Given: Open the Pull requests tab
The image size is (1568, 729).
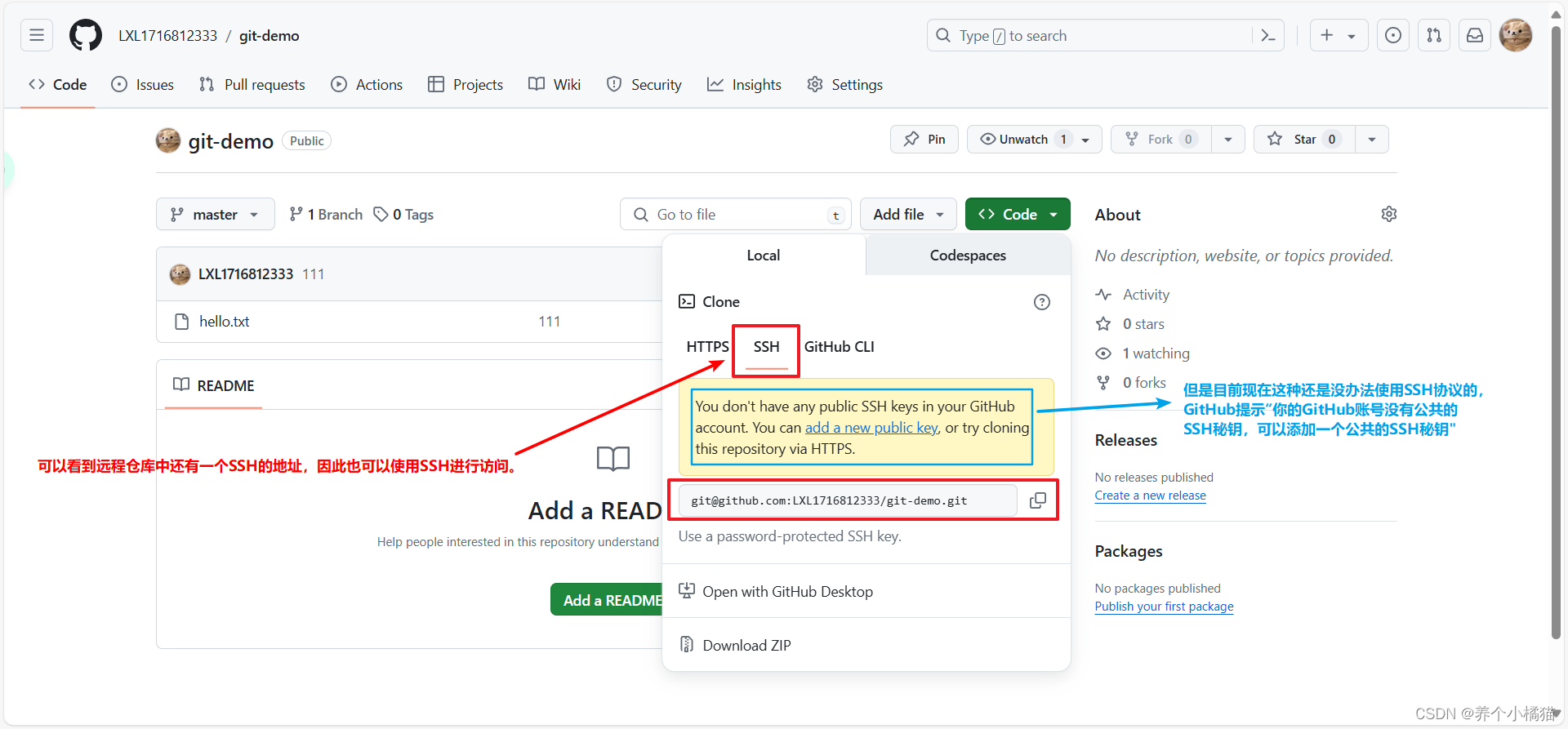Looking at the screenshot, I should point(252,85).
